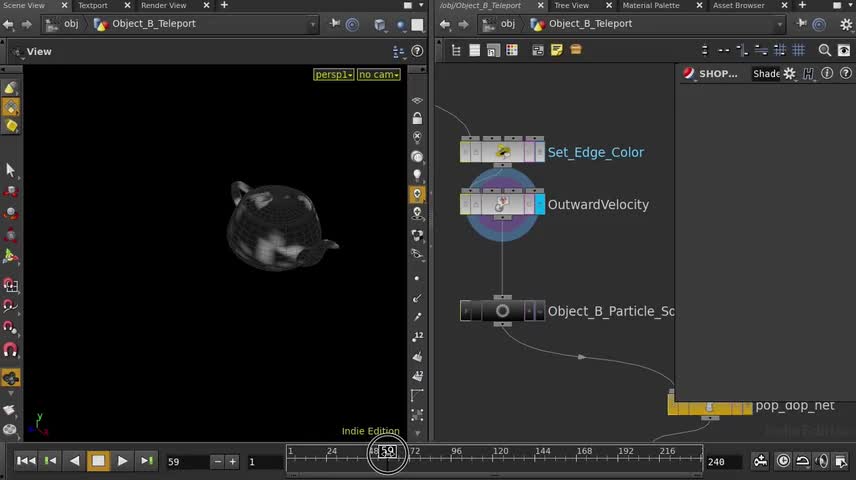Pin the network editor pane
This screenshot has height=480, width=856.
click(801, 23)
